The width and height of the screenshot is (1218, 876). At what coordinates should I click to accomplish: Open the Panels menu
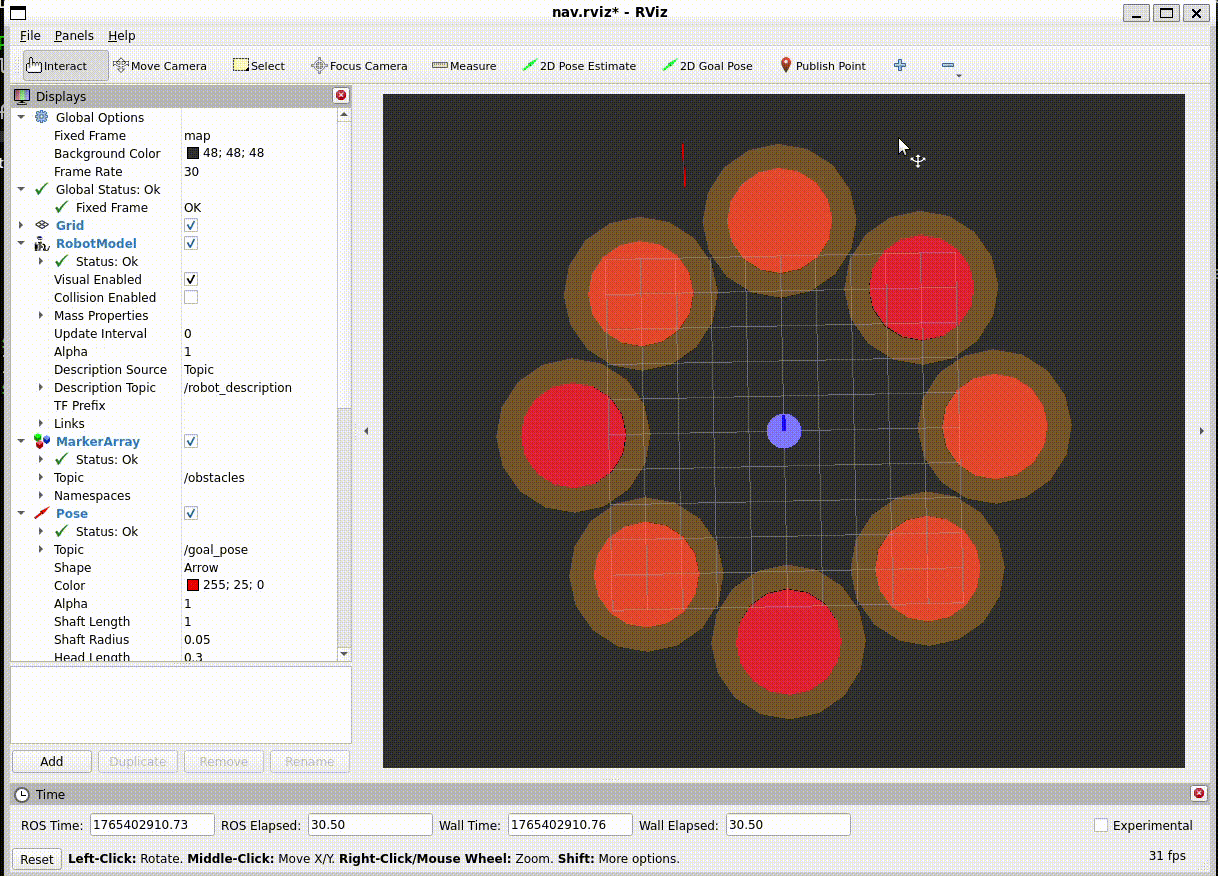(74, 35)
